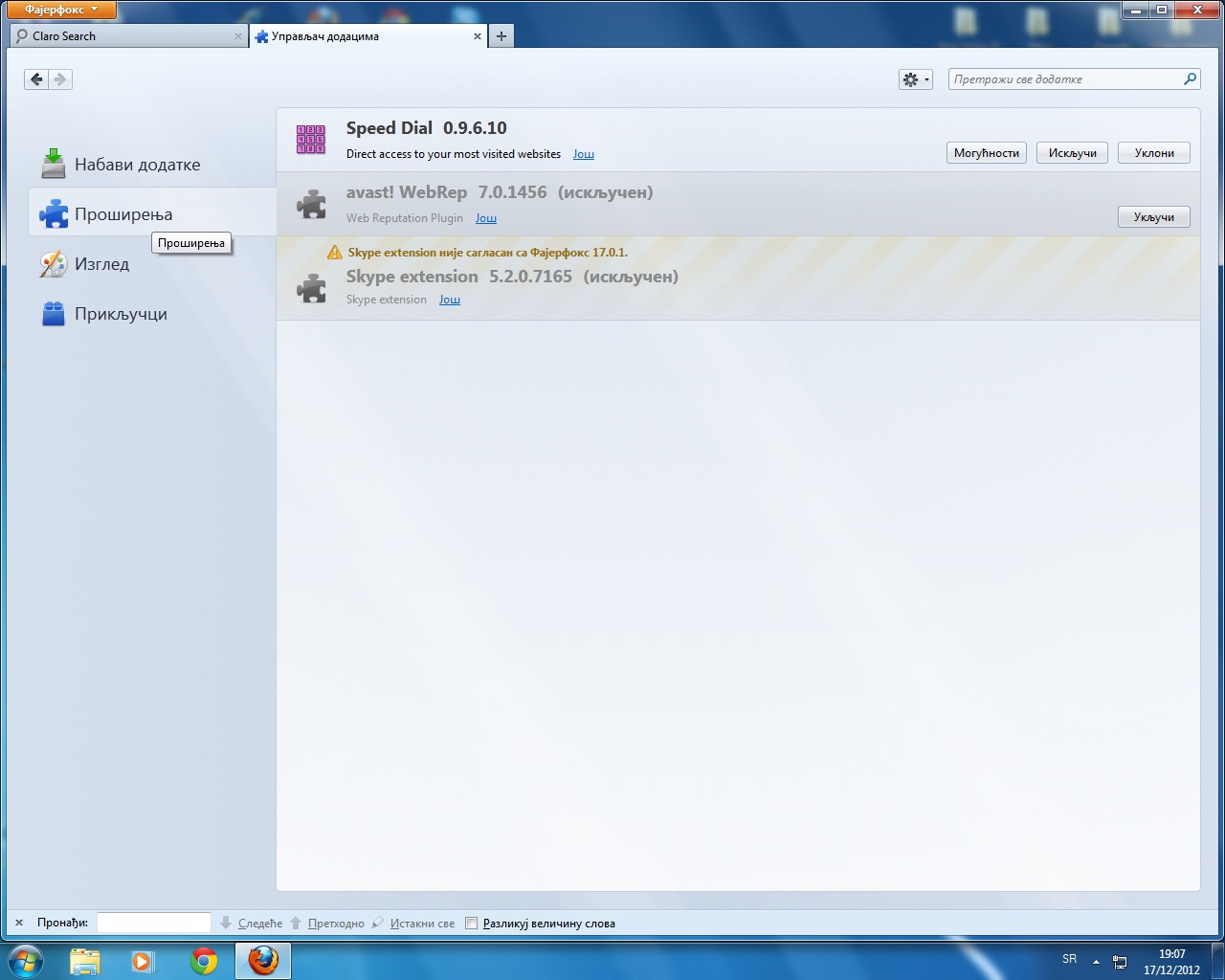Open the Windows Start menu
Screen dimensions: 1225x980
pos(26,960)
